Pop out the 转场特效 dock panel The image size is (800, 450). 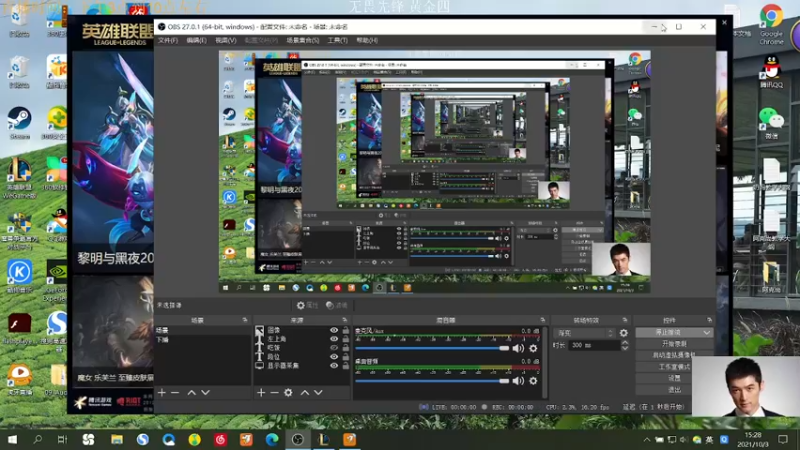click(625, 320)
